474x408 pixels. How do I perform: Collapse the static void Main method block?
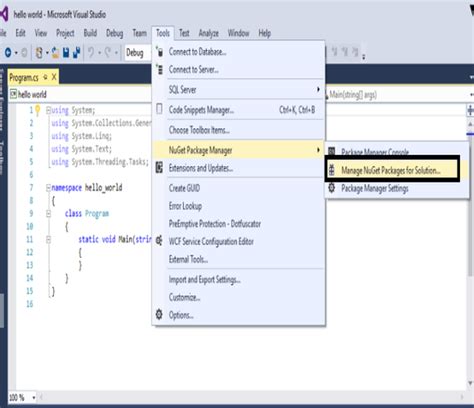(48, 240)
